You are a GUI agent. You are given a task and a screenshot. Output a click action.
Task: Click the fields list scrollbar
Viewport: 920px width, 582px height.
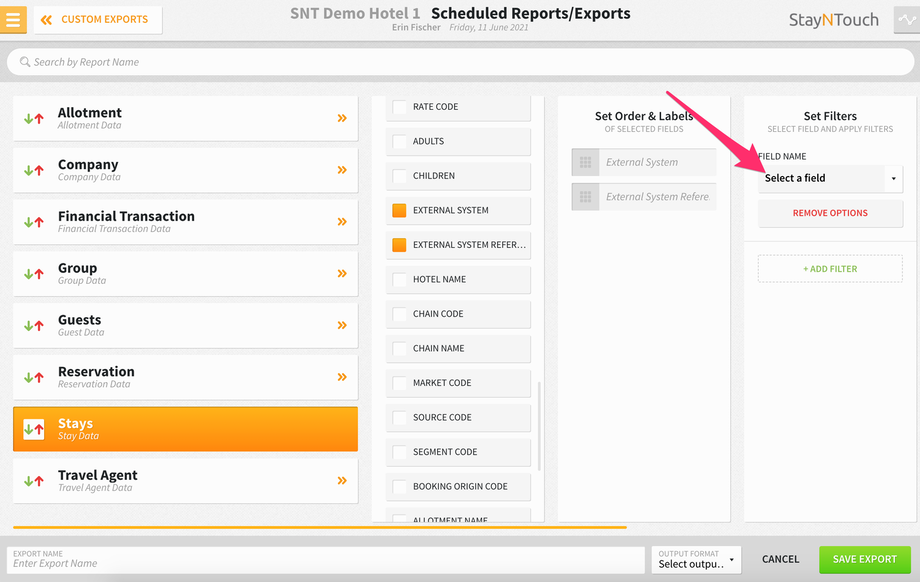coord(539,426)
